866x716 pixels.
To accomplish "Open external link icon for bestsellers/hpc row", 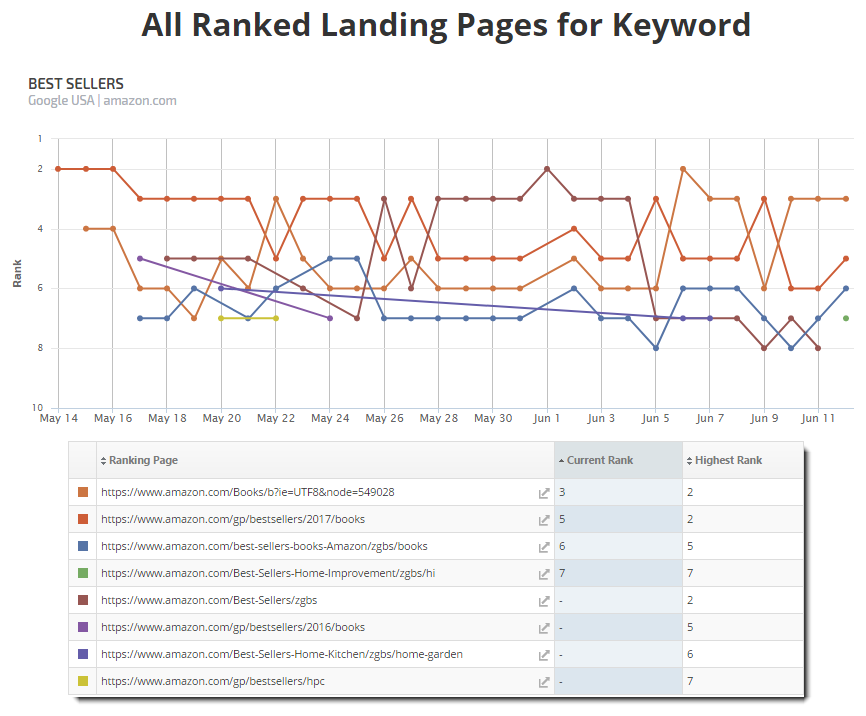I will point(544,682).
